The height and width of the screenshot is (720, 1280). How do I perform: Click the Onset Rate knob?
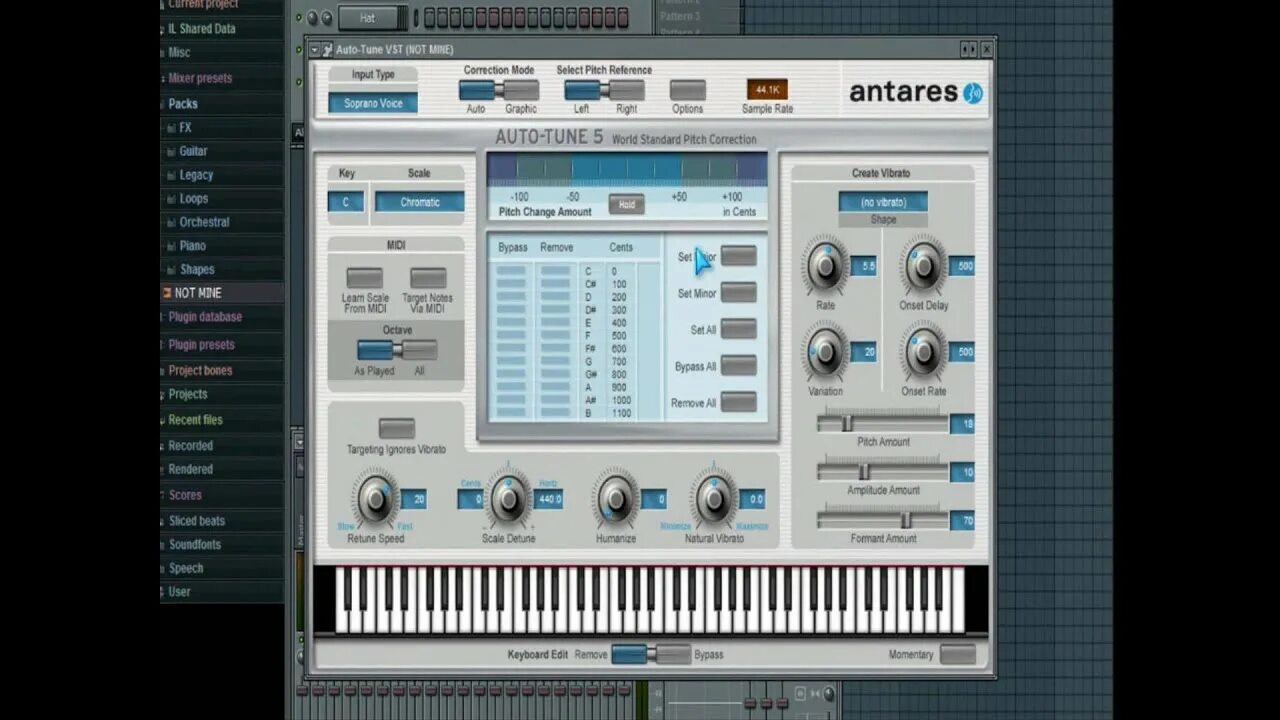point(924,351)
